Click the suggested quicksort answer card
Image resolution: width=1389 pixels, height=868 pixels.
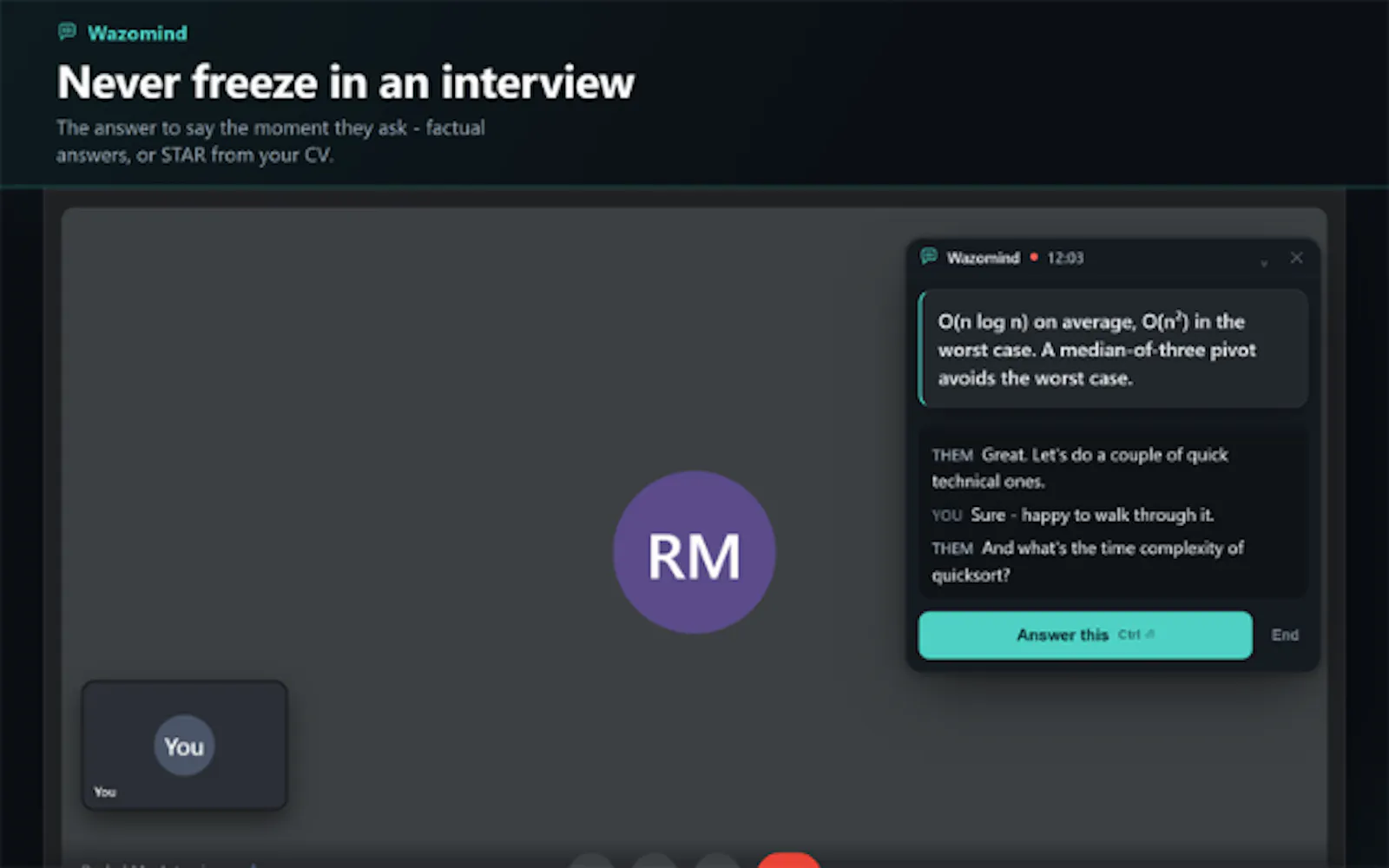tap(1113, 349)
